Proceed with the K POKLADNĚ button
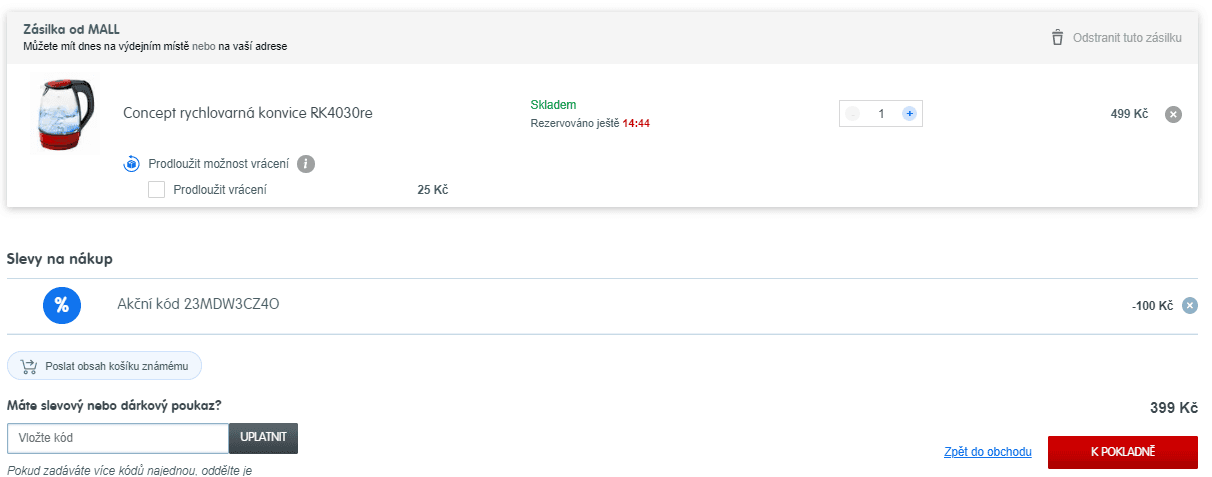The width and height of the screenshot is (1212, 477). click(x=1122, y=452)
